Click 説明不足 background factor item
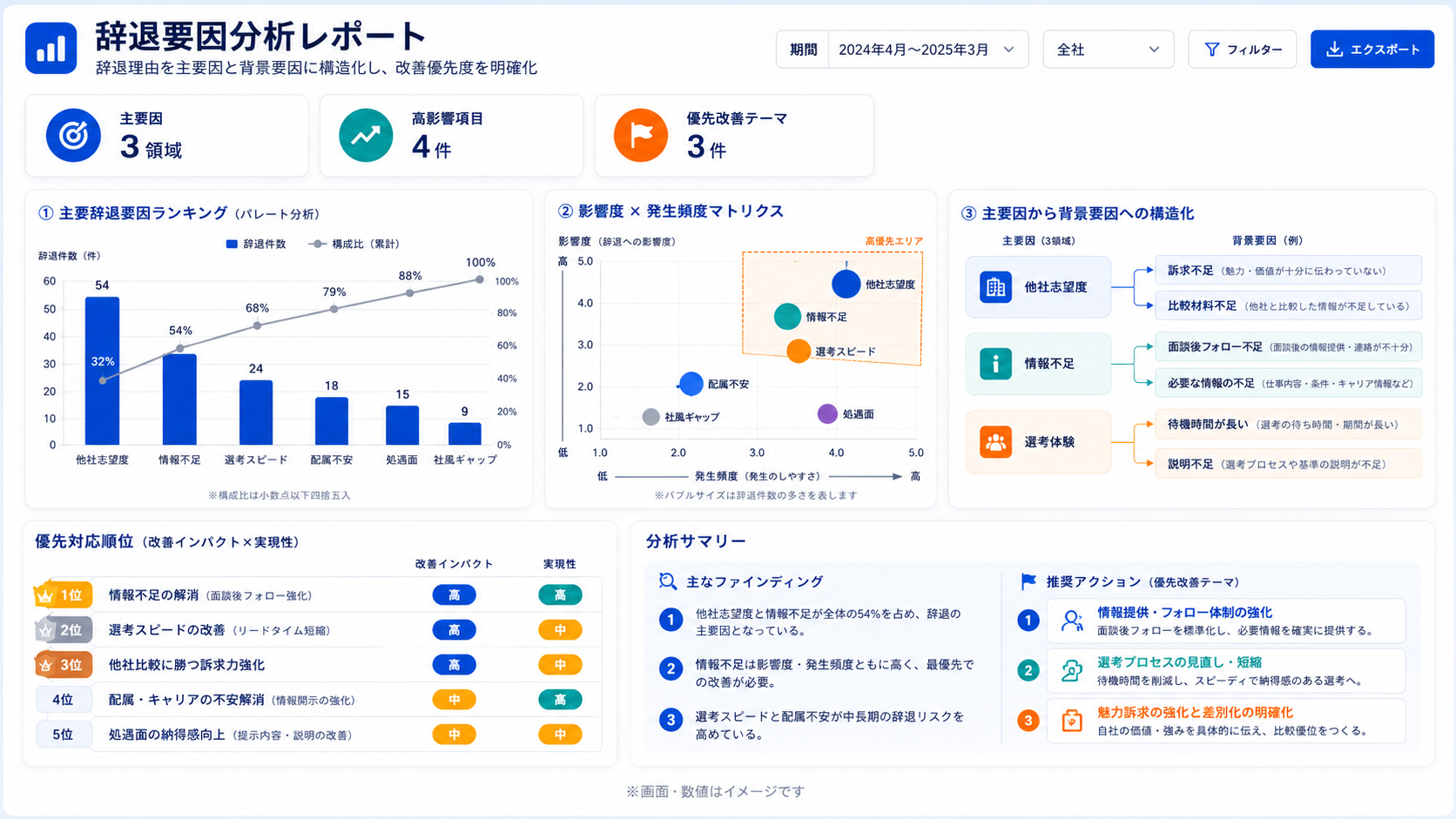The width and height of the screenshot is (1456, 819). pos(1288,464)
